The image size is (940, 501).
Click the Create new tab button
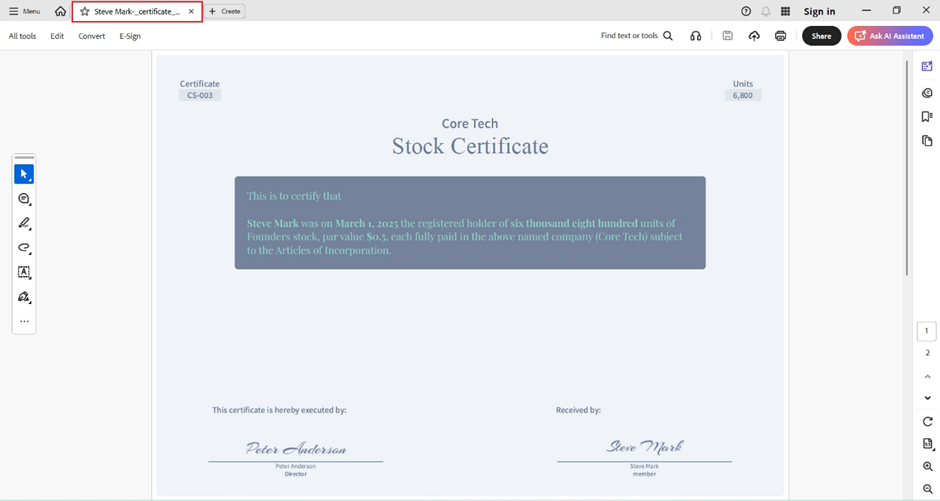pyautogui.click(x=225, y=11)
